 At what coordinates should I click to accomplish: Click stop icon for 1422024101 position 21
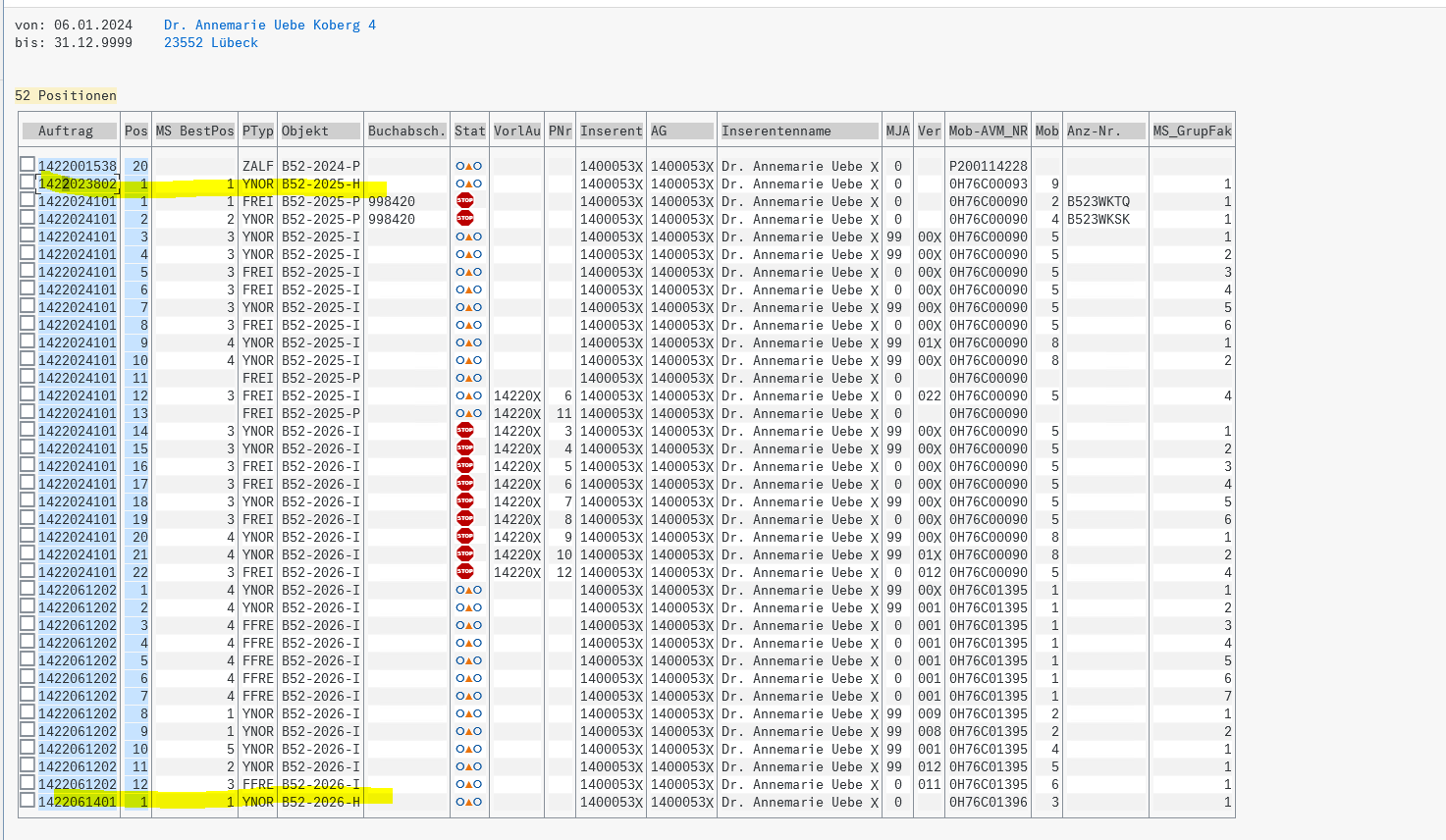point(465,553)
